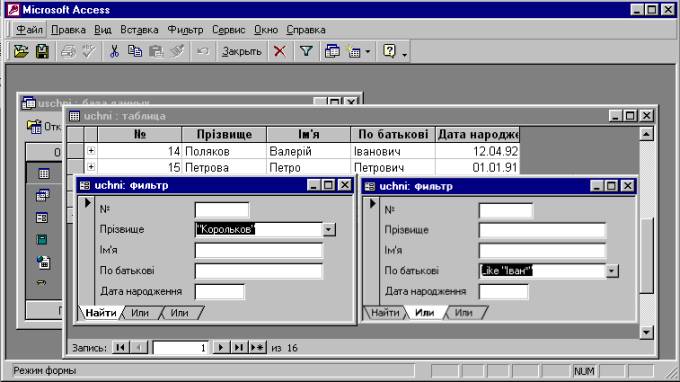Screen dimensions: 680x382
Task: Open the Вид menu
Action: pos(103,30)
